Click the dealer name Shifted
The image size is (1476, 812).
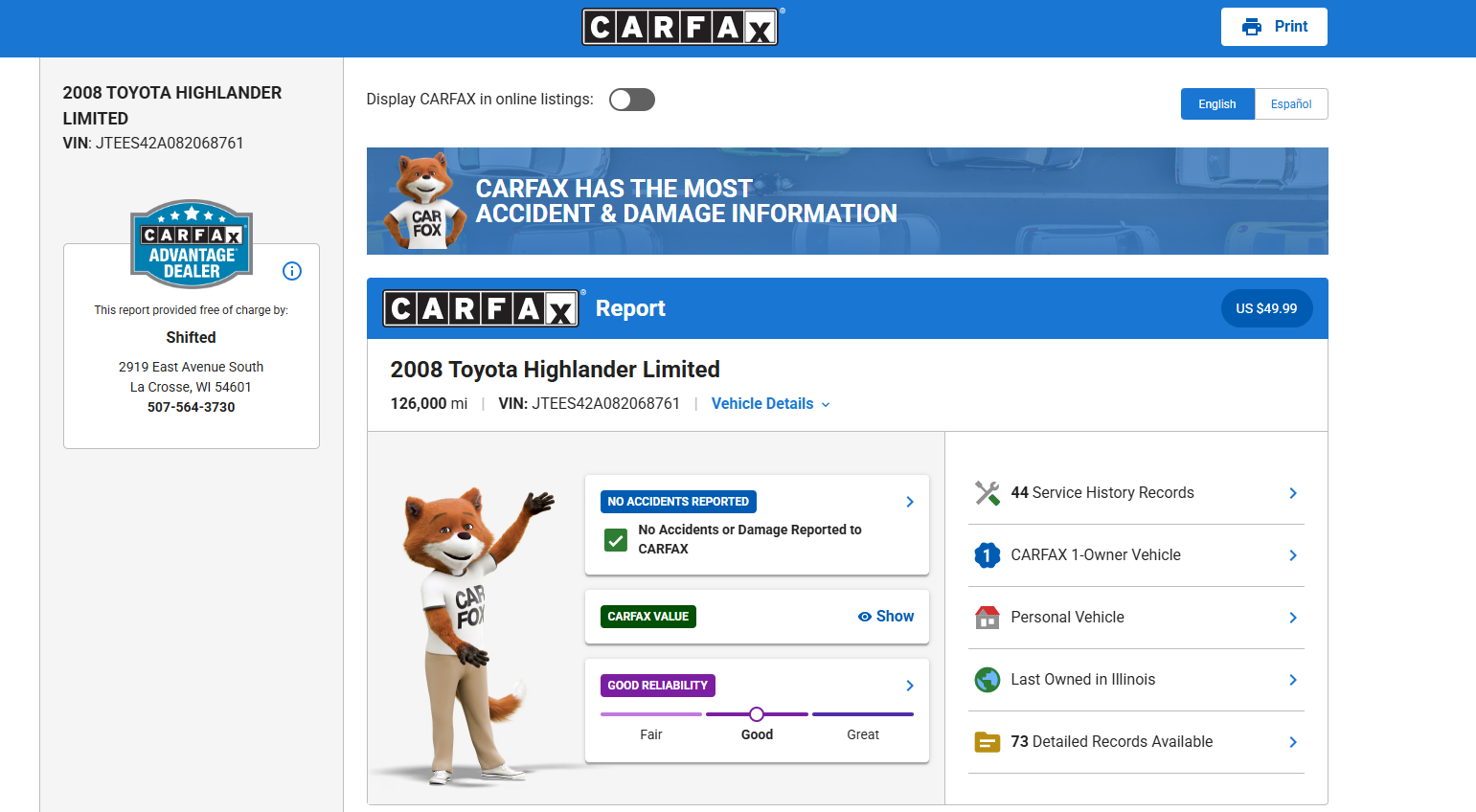(x=192, y=338)
